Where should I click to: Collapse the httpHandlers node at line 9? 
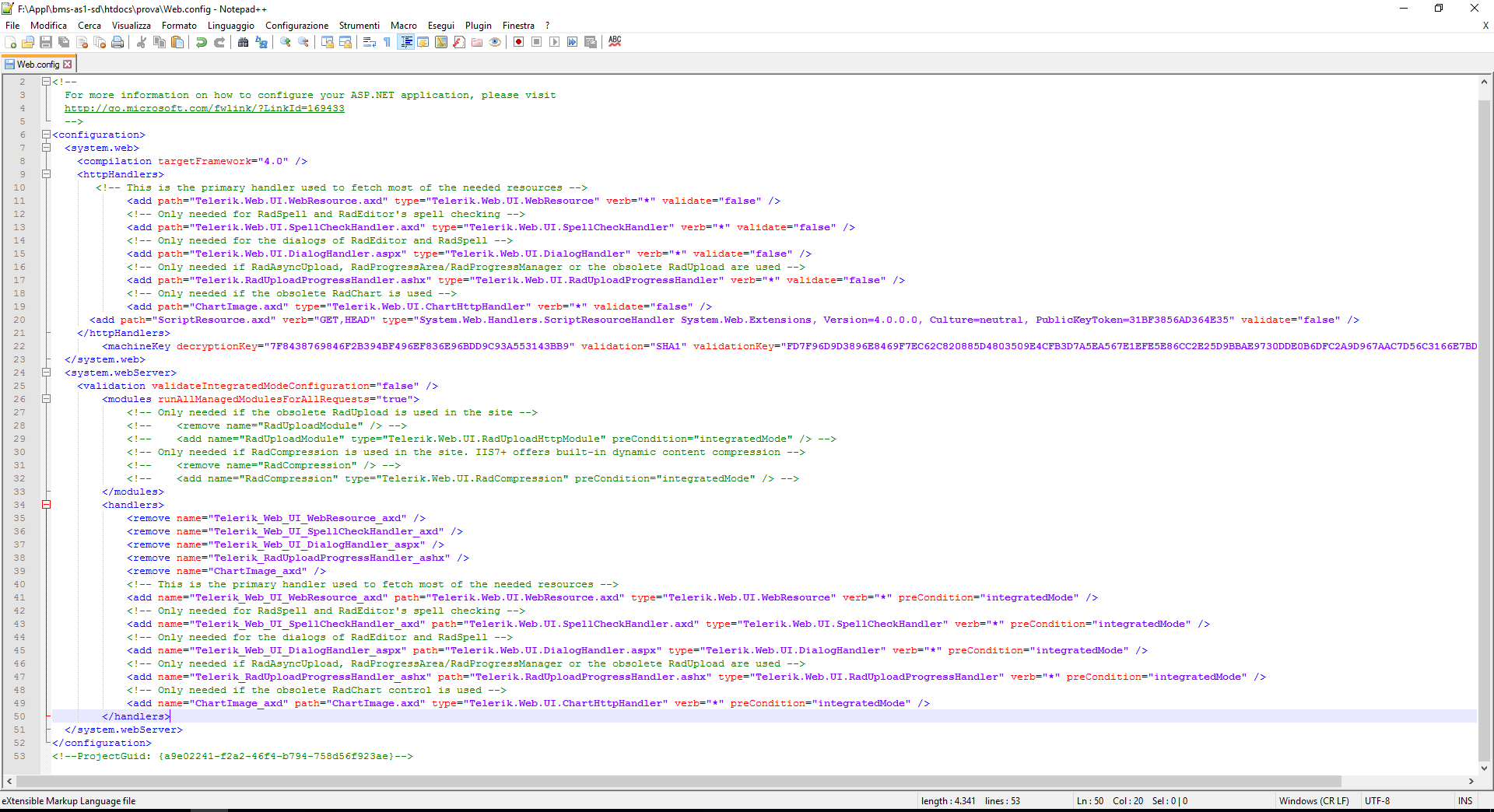[x=46, y=174]
